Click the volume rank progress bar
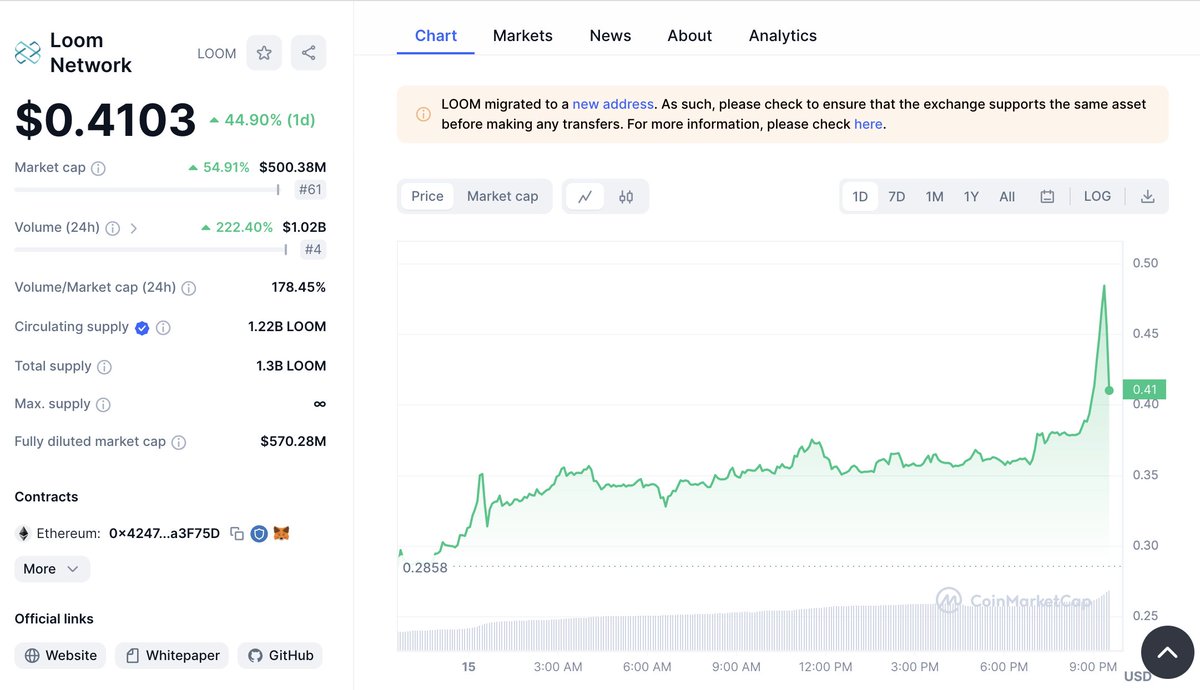This screenshot has width=1200, height=690. (x=151, y=249)
